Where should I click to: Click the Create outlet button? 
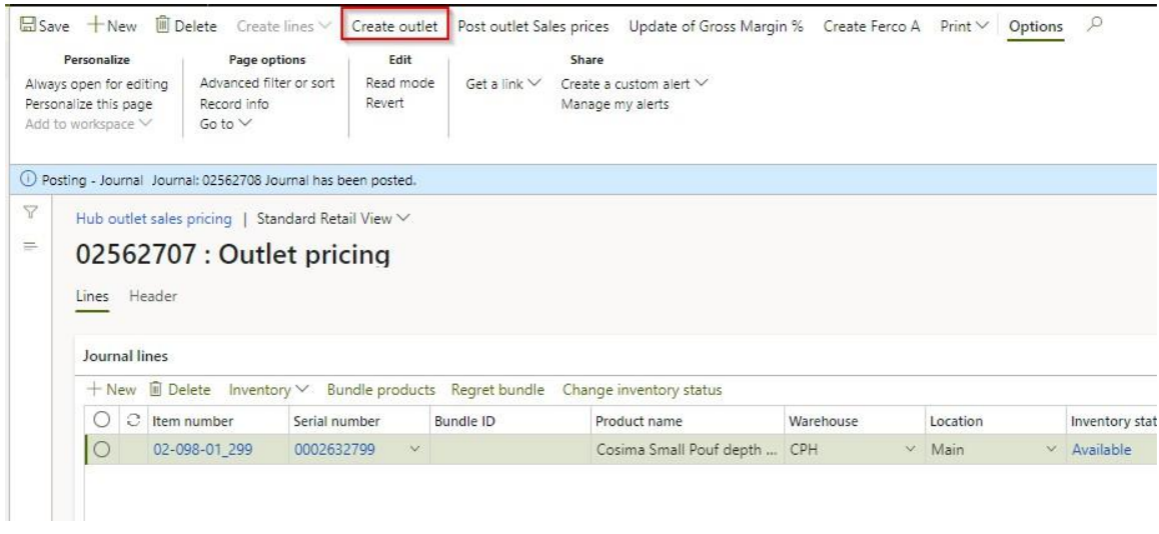394,25
